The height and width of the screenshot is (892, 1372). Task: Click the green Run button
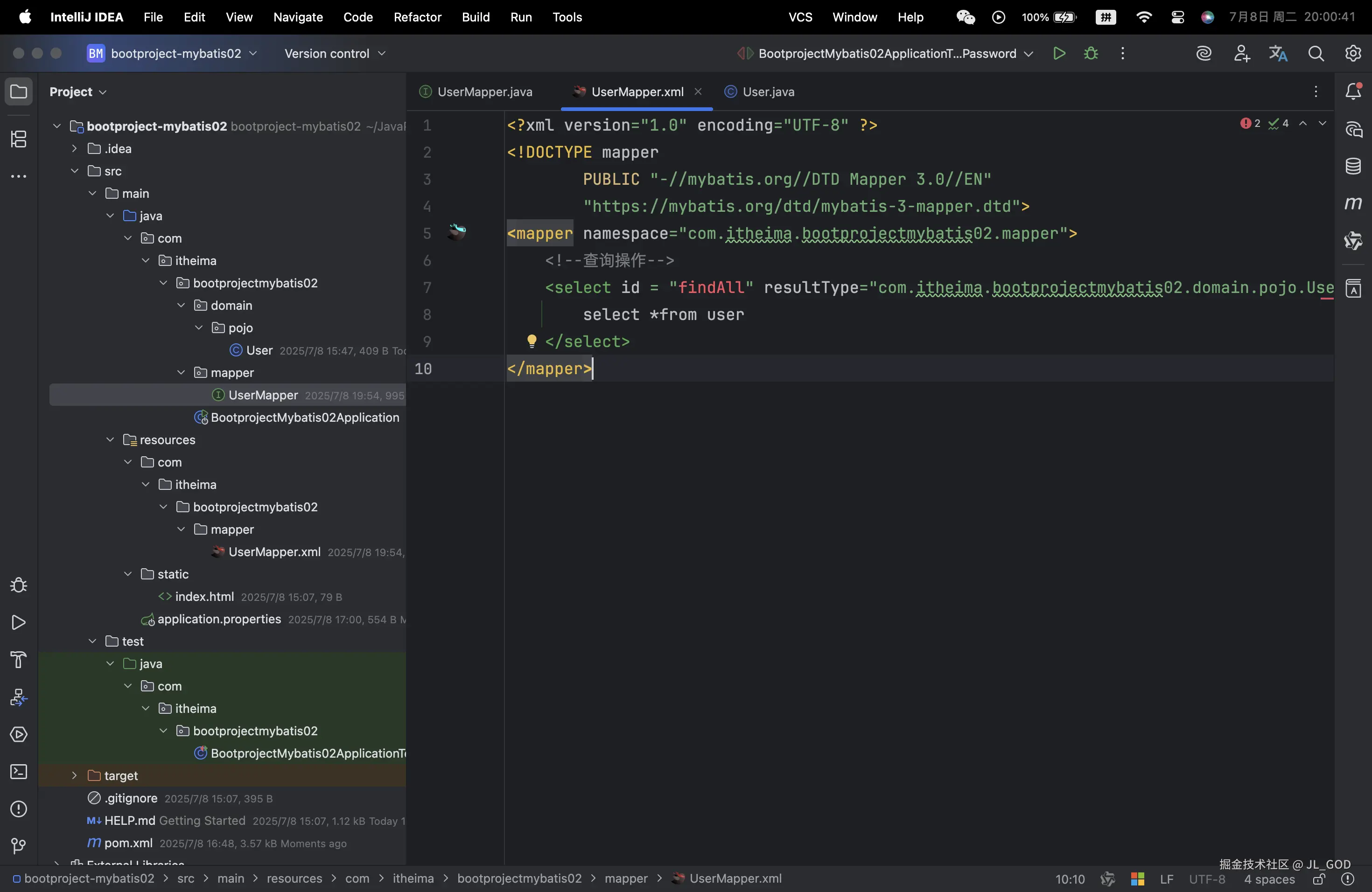coord(1059,54)
